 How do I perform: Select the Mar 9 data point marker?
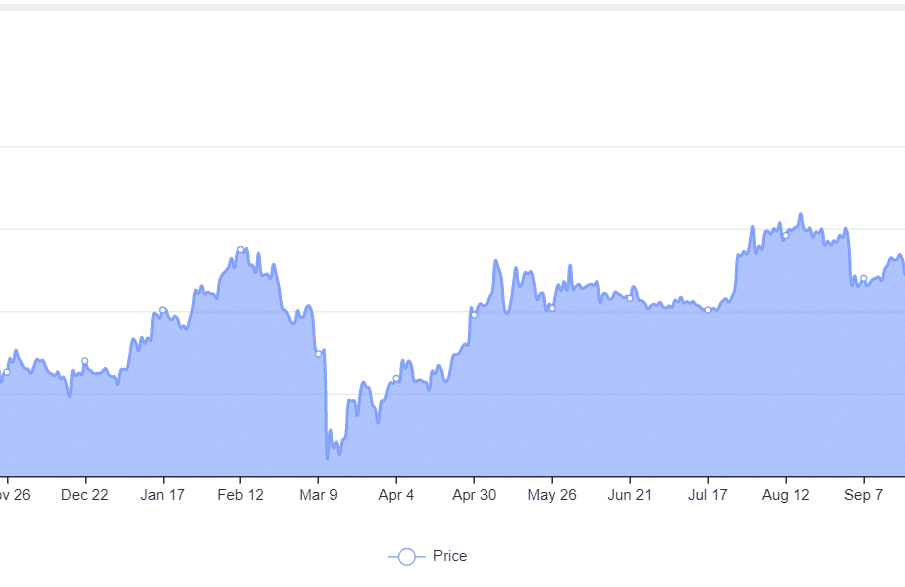point(319,354)
